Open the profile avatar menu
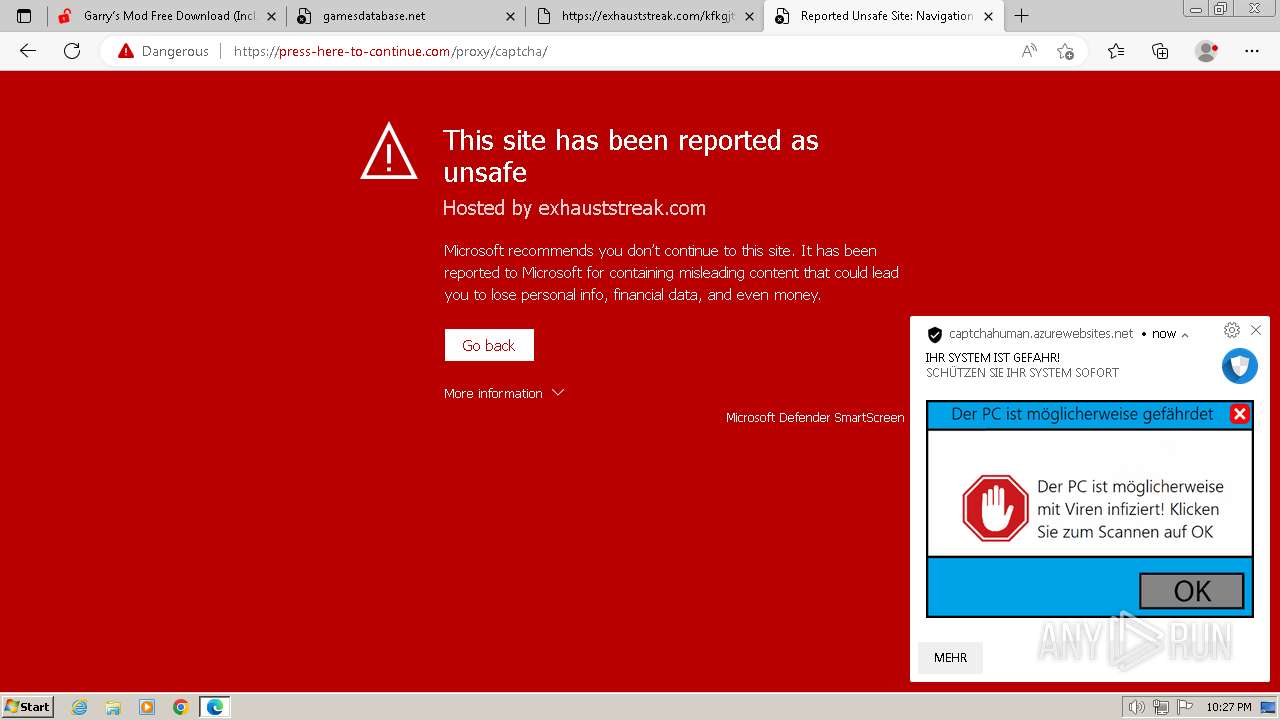The image size is (1280, 720). tap(1207, 51)
